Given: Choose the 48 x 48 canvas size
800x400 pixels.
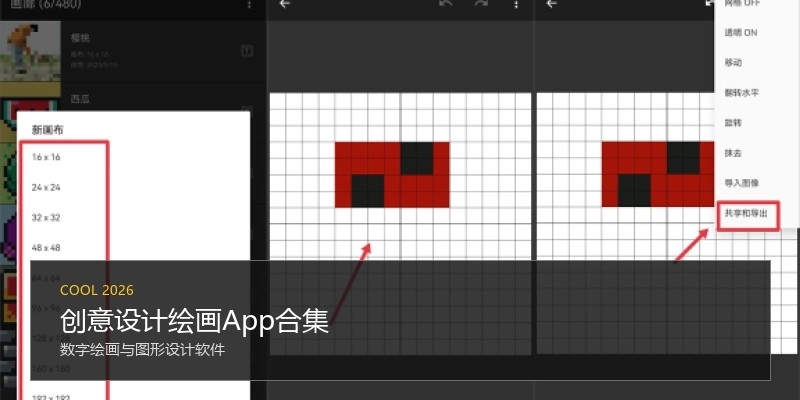Looking at the screenshot, I should 46,247.
